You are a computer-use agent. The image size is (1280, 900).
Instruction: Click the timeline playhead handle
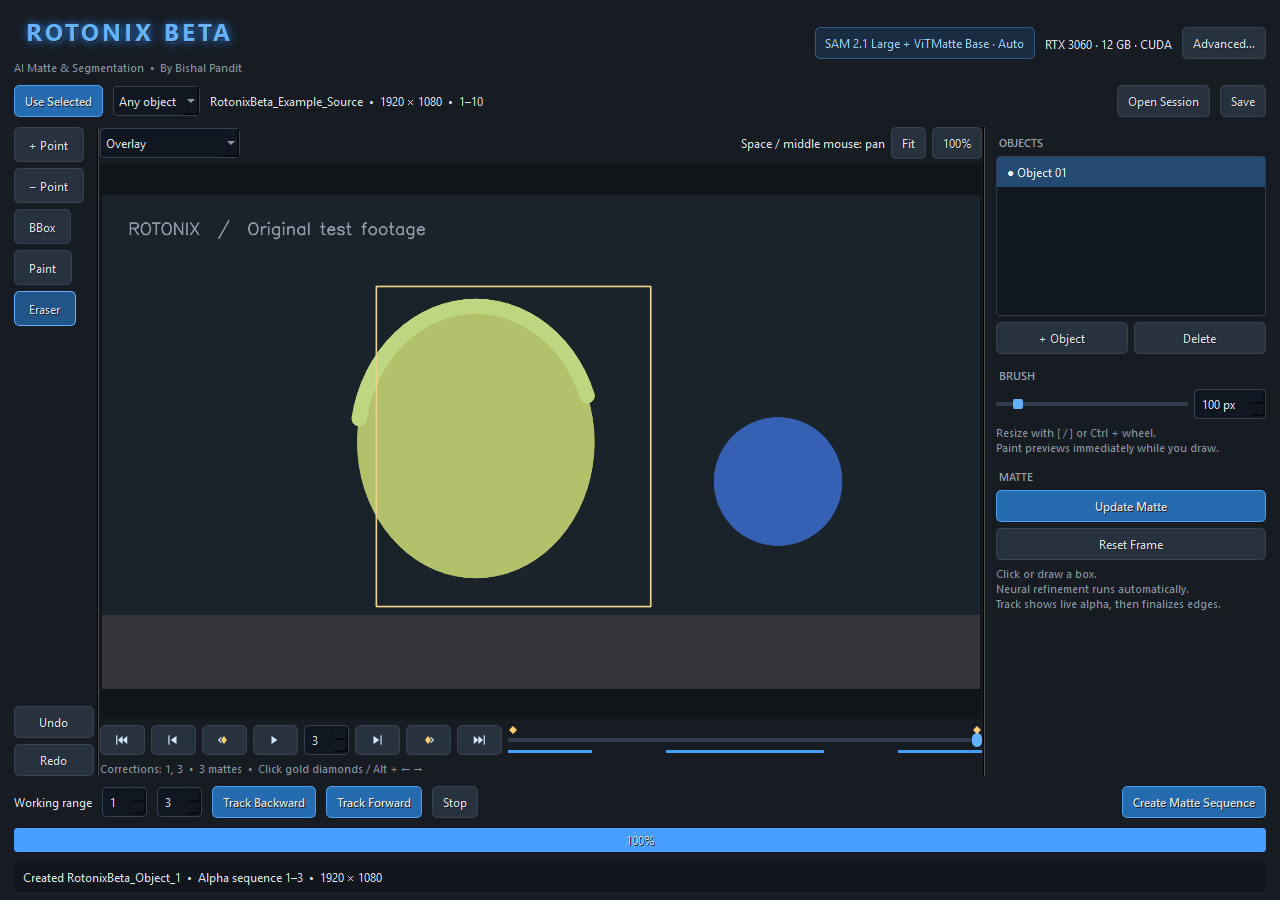pos(977,740)
